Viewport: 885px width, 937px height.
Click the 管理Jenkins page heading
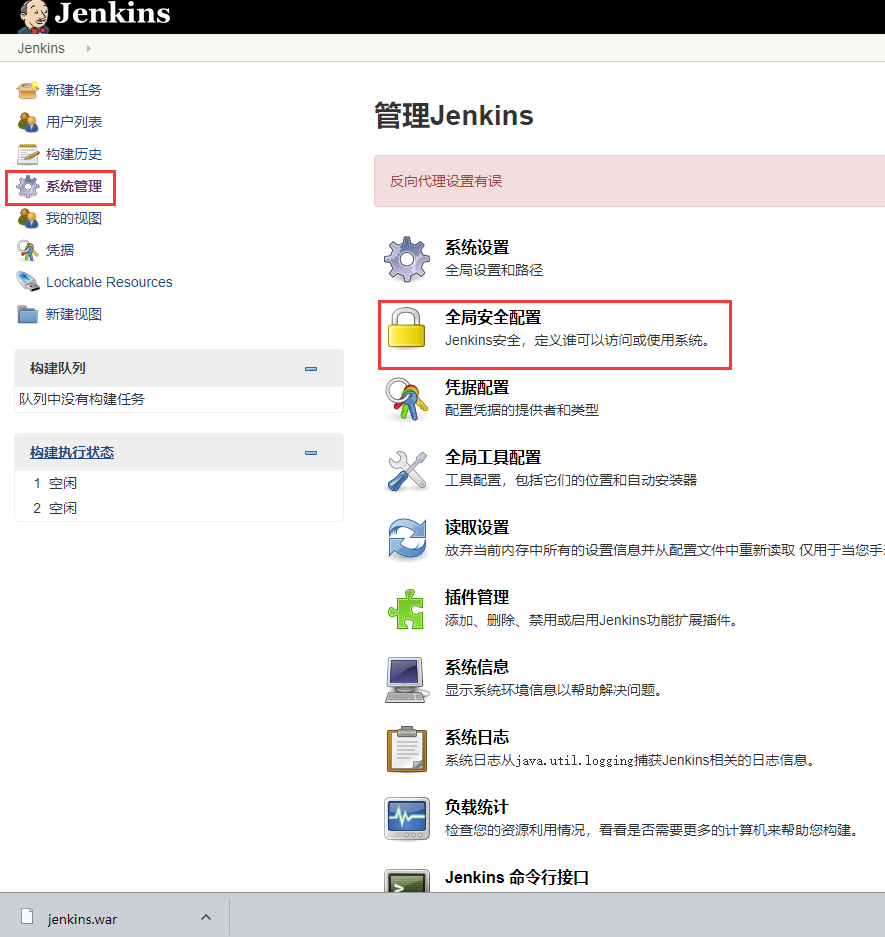pyautogui.click(x=454, y=115)
